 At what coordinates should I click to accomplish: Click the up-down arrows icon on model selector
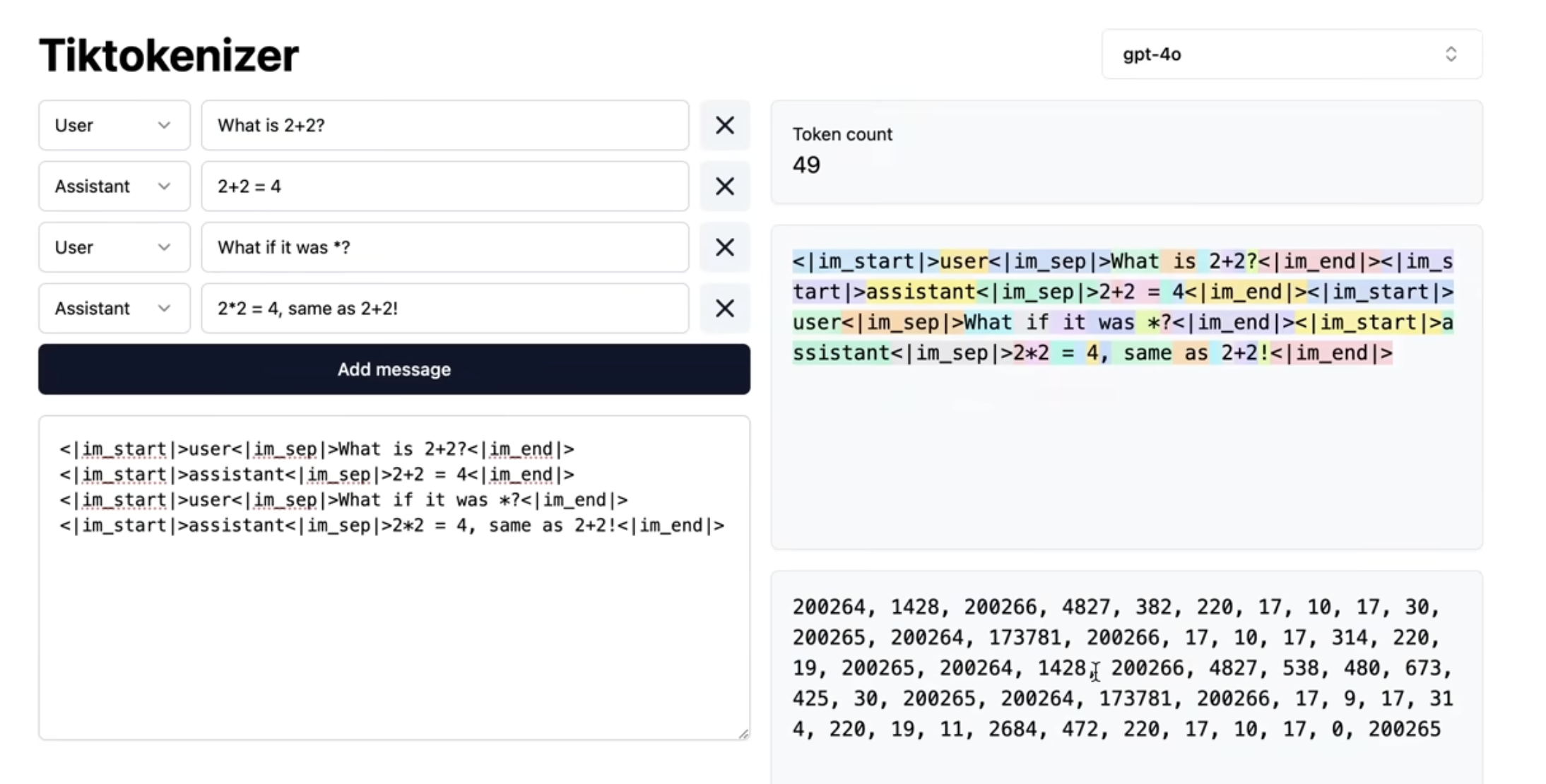(1451, 54)
